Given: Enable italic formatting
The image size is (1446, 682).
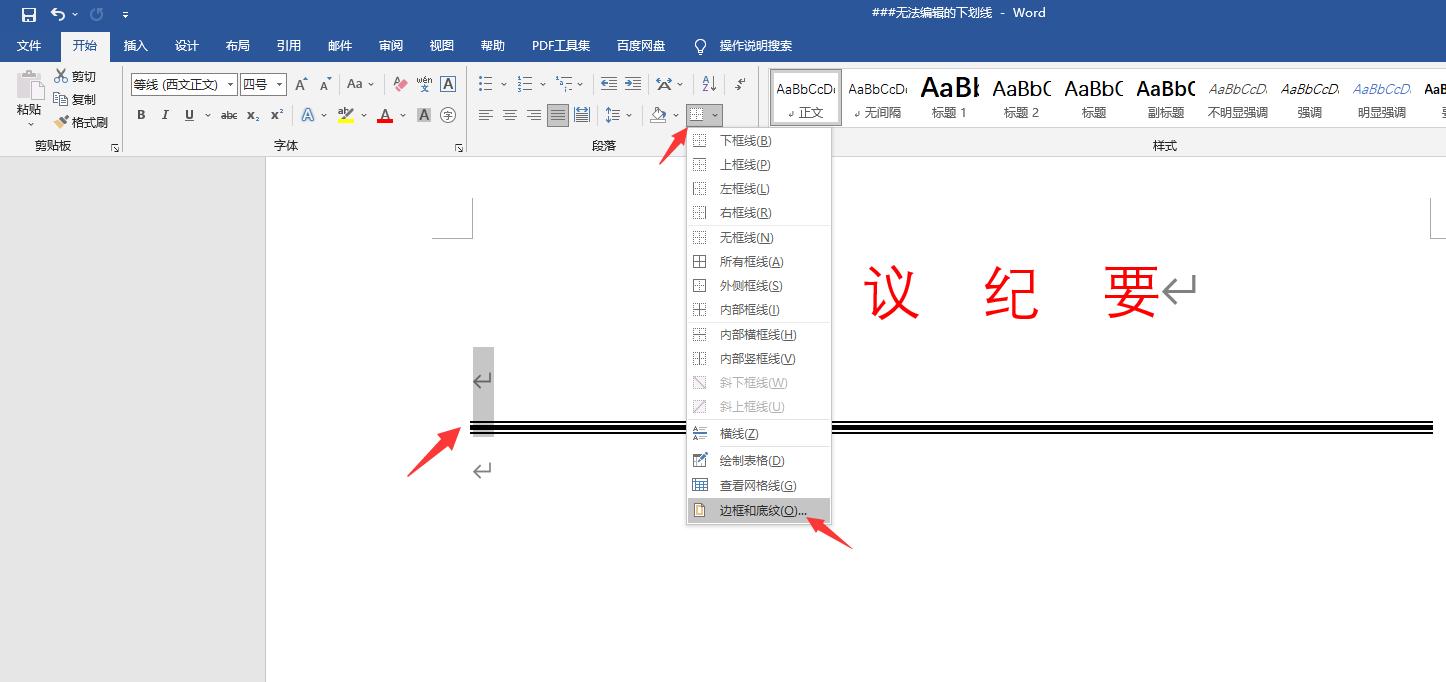Looking at the screenshot, I should pyautogui.click(x=164, y=115).
